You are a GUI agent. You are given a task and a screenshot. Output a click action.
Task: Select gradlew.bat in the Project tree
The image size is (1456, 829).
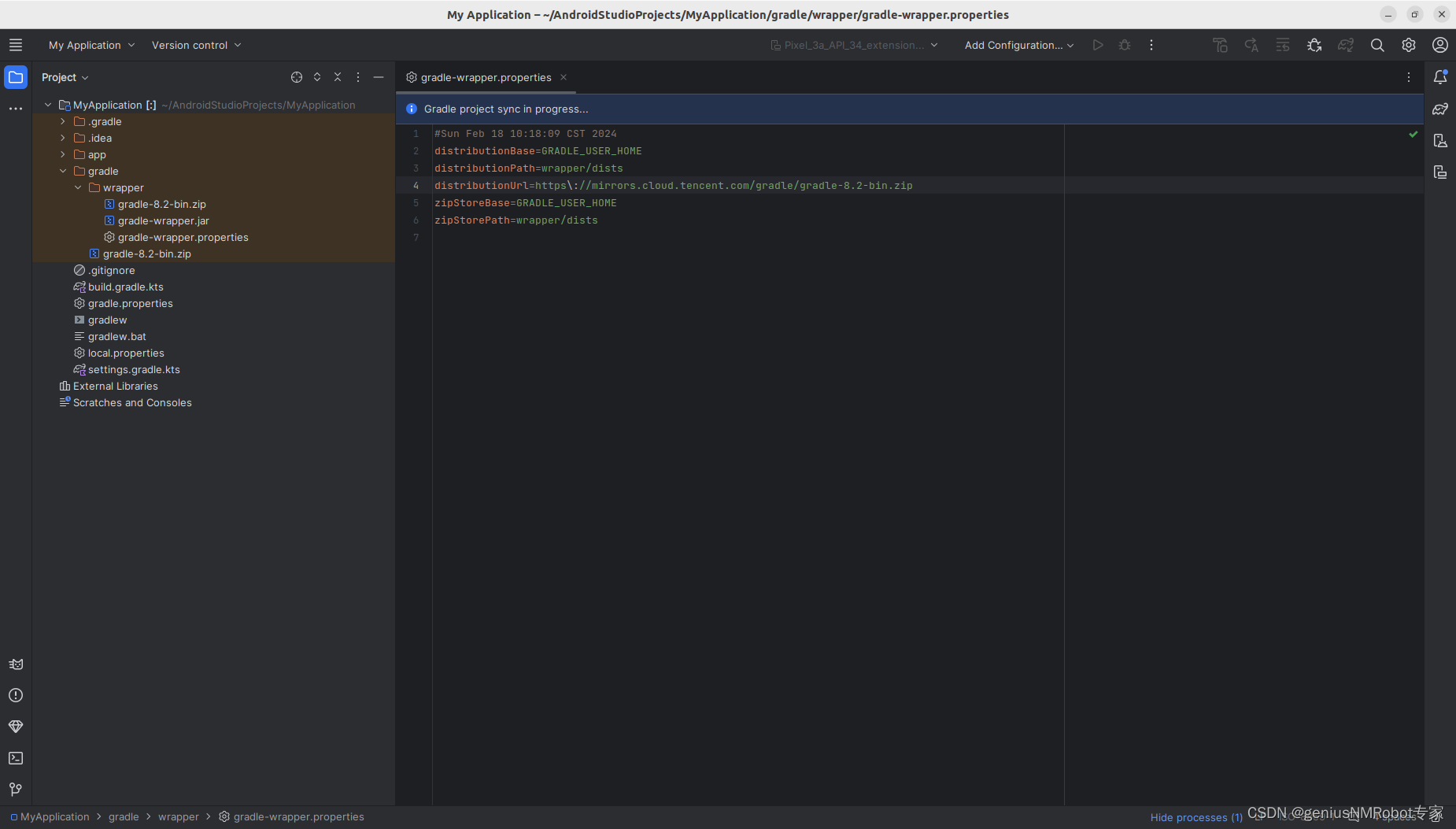(116, 336)
